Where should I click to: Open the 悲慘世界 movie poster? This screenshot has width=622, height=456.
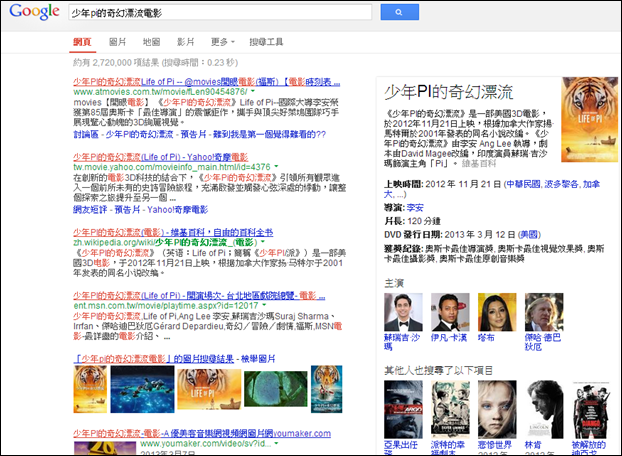(497, 410)
